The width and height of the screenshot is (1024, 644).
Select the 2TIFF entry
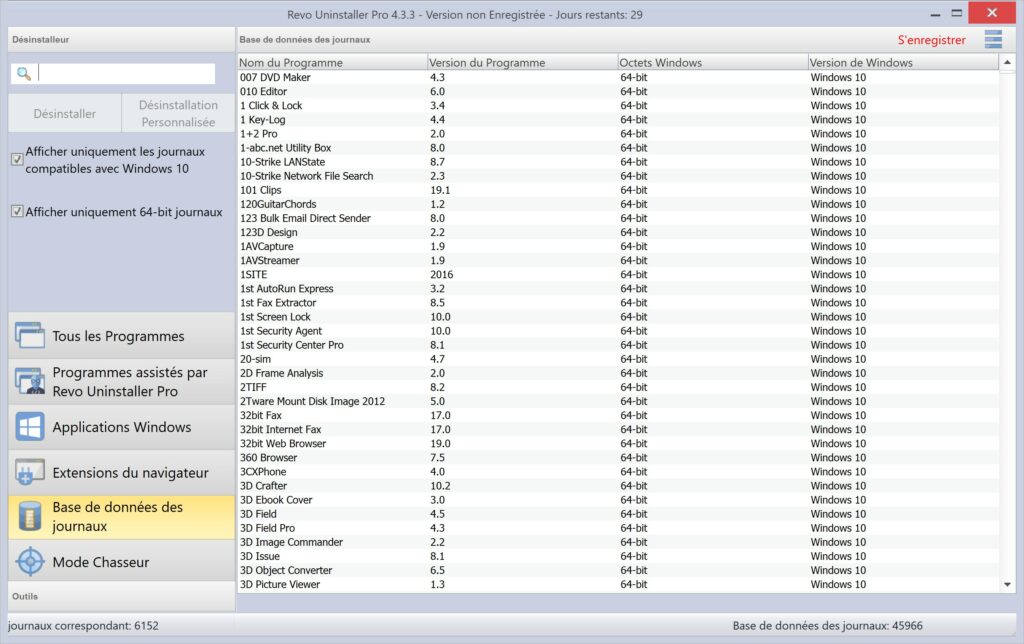click(618, 387)
